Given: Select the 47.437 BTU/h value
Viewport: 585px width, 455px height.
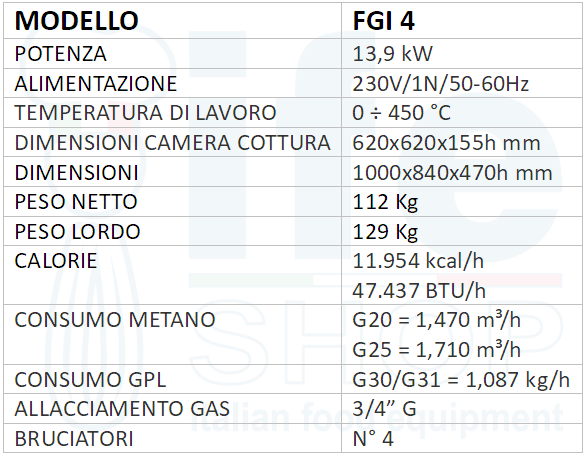Looking at the screenshot, I should (x=419, y=290).
